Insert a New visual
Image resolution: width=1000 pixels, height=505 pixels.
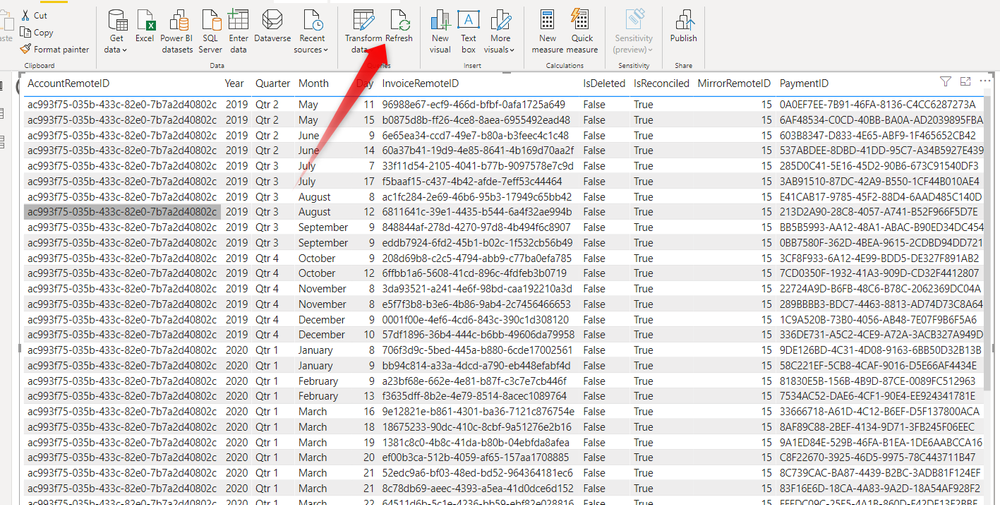pyautogui.click(x=440, y=30)
